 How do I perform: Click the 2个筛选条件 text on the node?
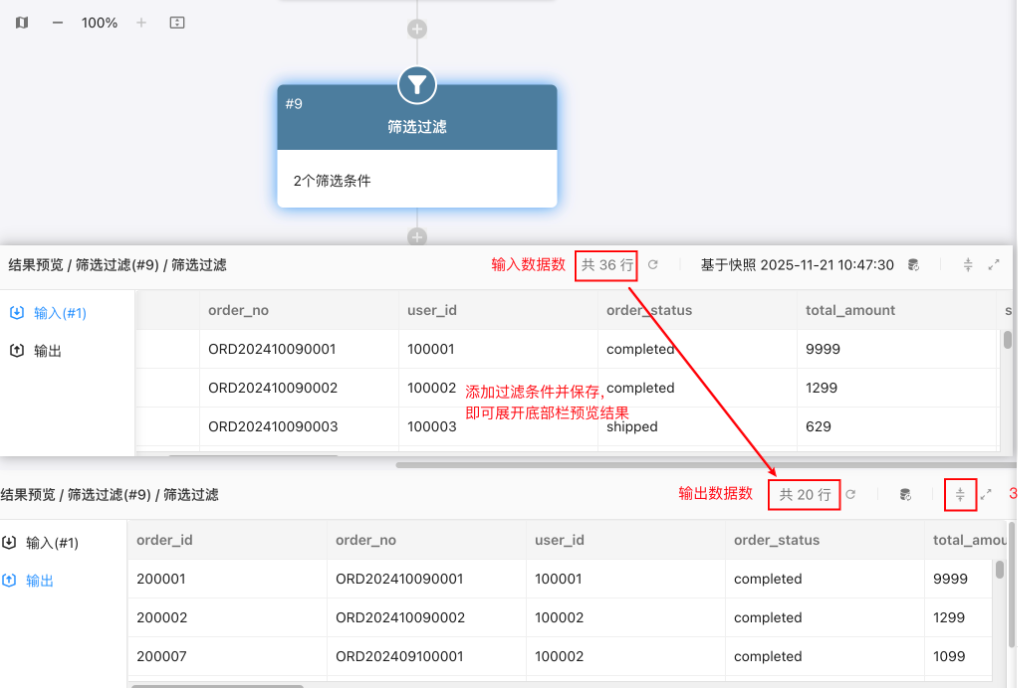point(332,181)
